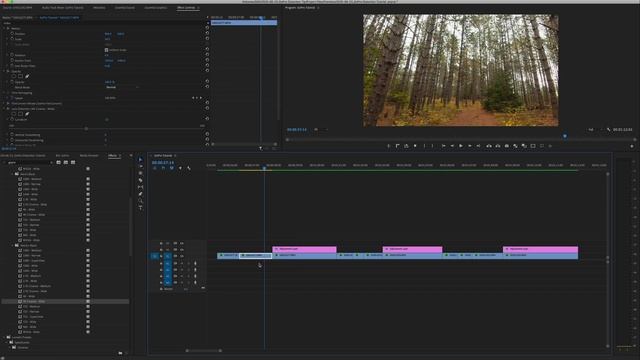This screenshot has height=360, width=640.
Task: Click the Extract button in Program monitor
Action: [498, 146]
